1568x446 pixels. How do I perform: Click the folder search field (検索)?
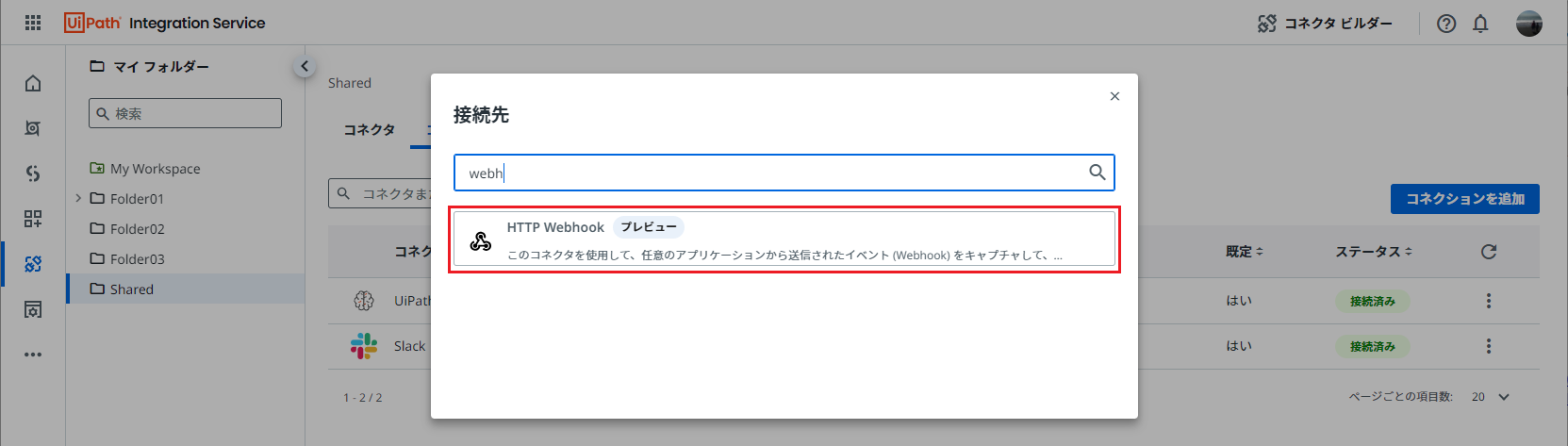(x=185, y=113)
